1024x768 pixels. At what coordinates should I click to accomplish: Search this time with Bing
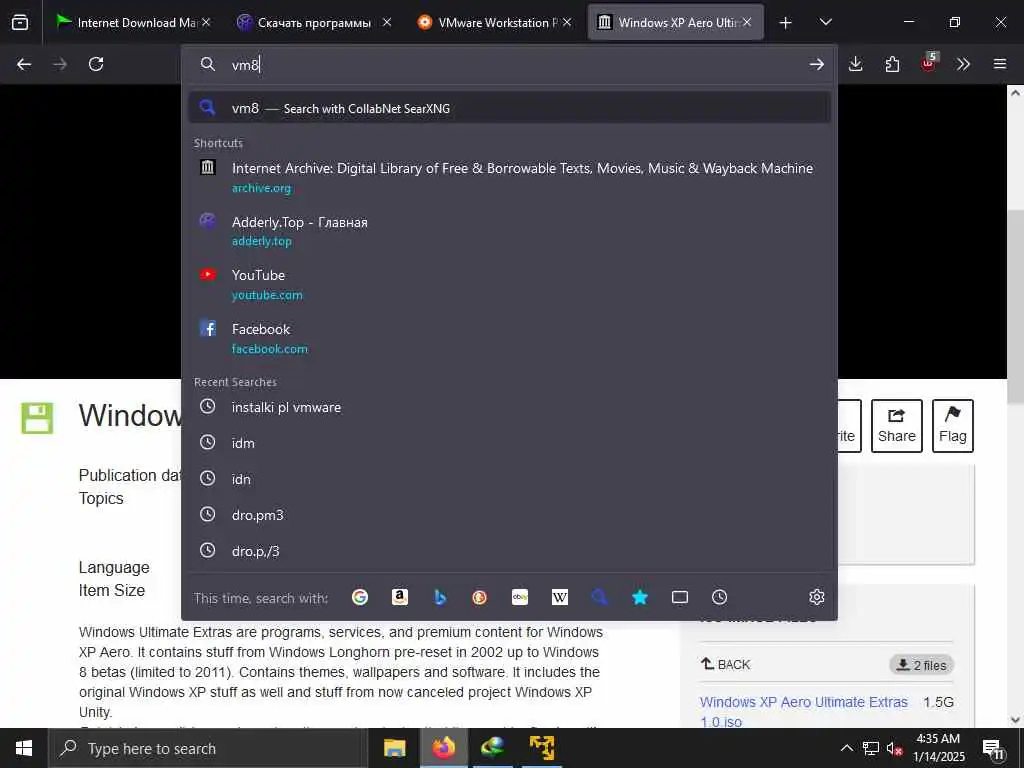point(440,597)
